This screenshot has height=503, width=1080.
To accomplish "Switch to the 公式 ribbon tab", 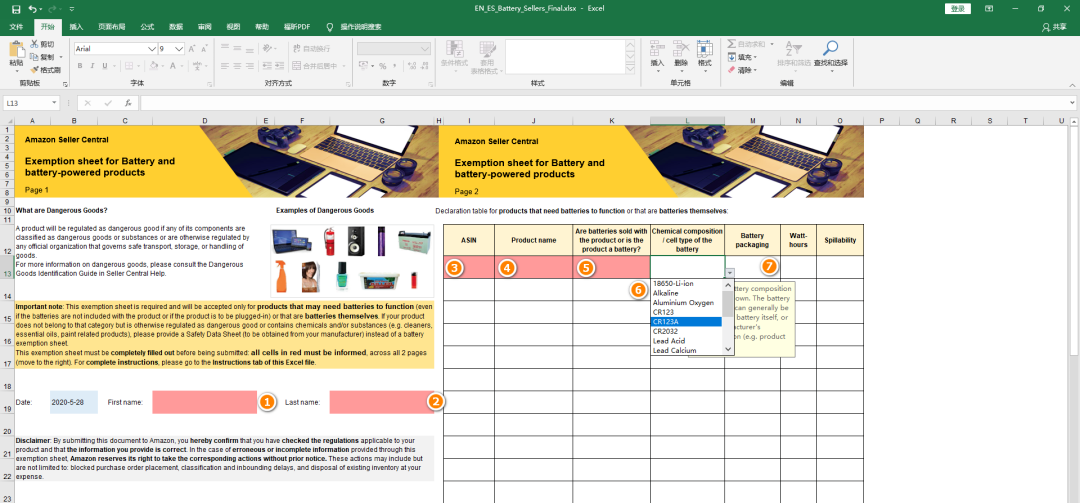I will tap(147, 27).
